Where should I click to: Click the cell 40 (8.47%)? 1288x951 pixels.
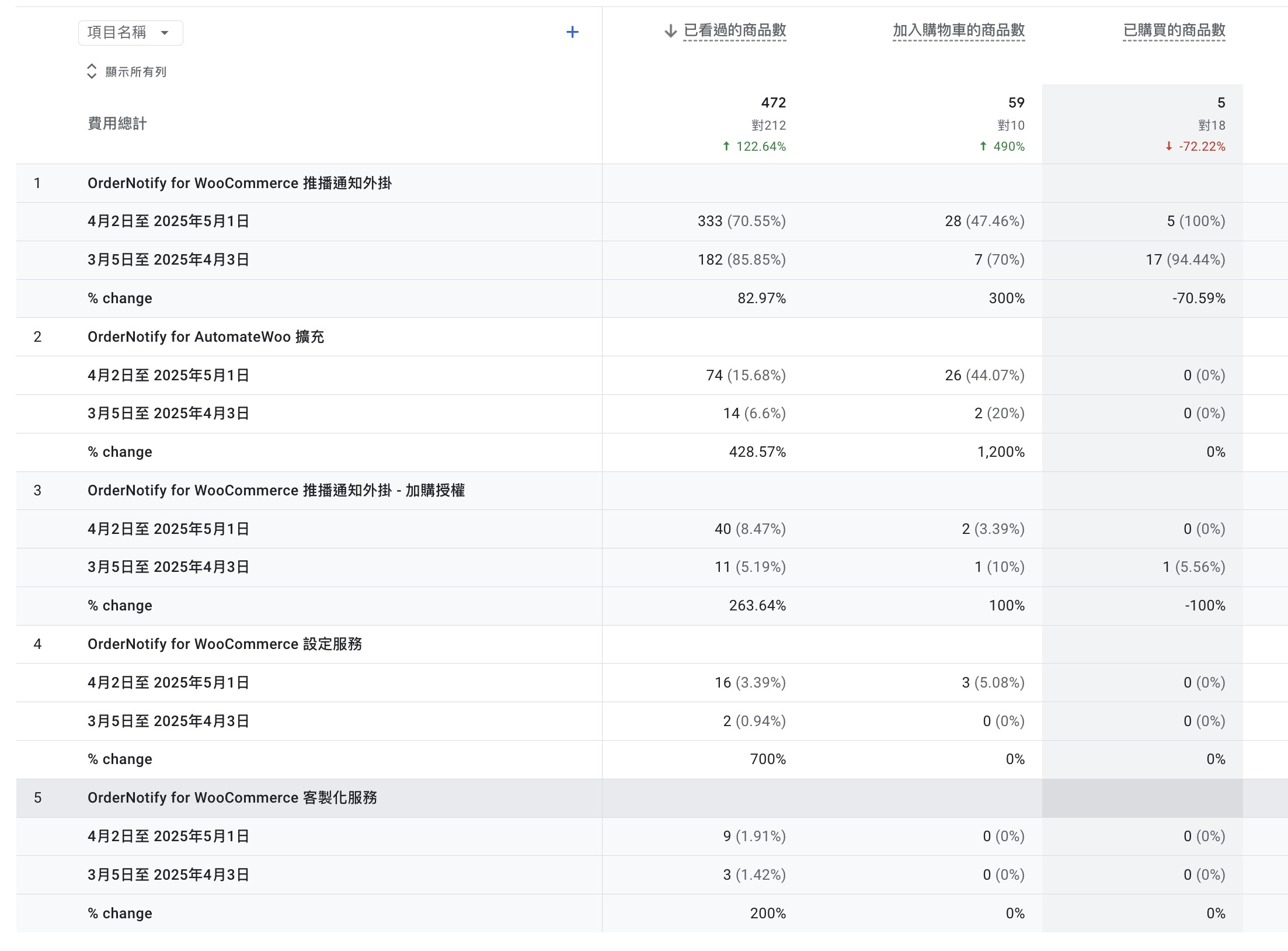[750, 529]
